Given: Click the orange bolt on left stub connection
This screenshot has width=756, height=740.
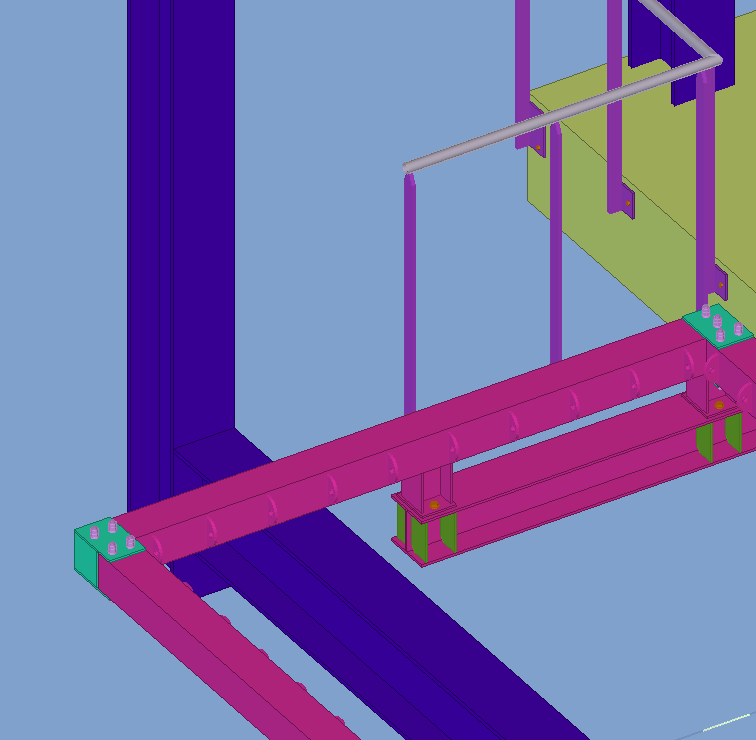Looking at the screenshot, I should tap(434, 506).
